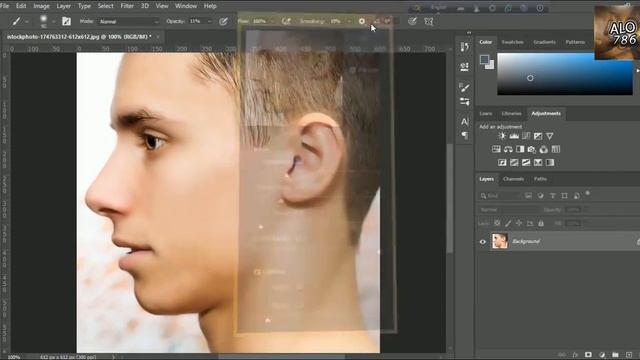Add a Posterize adjustment
This screenshot has width=640, height=360.
[514, 163]
